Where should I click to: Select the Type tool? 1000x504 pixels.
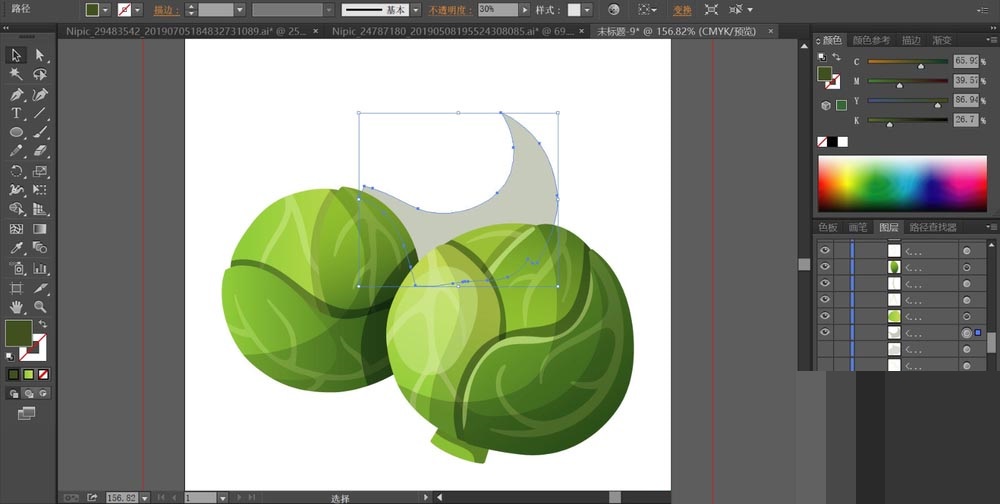pyautogui.click(x=16, y=113)
